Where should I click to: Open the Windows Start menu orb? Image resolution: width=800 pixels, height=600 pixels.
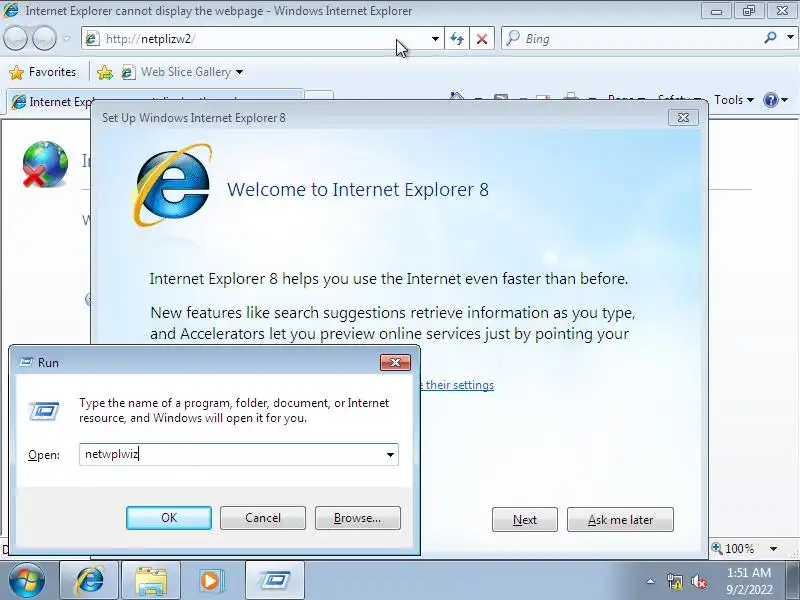tap(27, 580)
